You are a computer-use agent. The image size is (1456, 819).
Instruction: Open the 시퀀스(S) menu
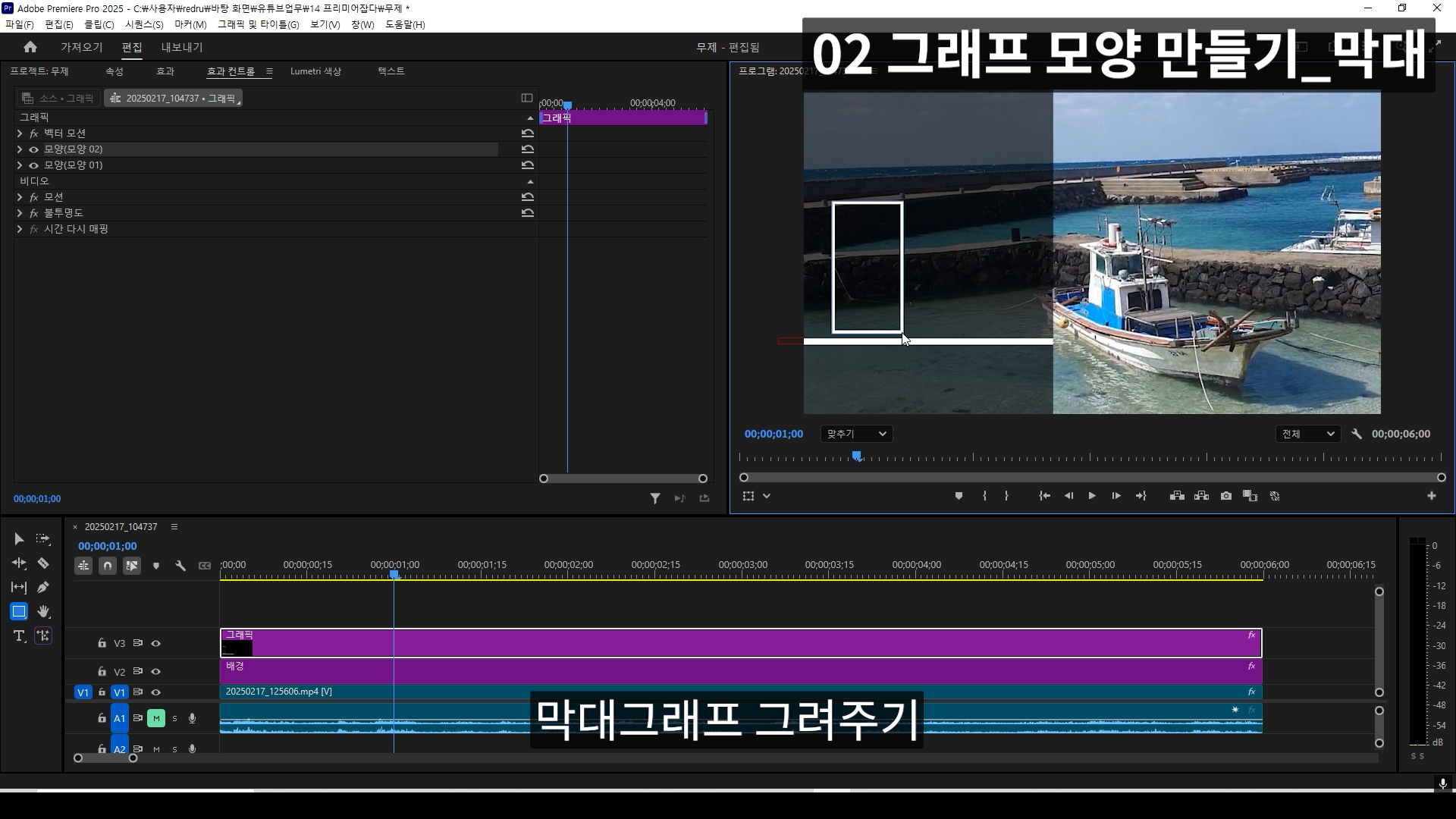[144, 24]
